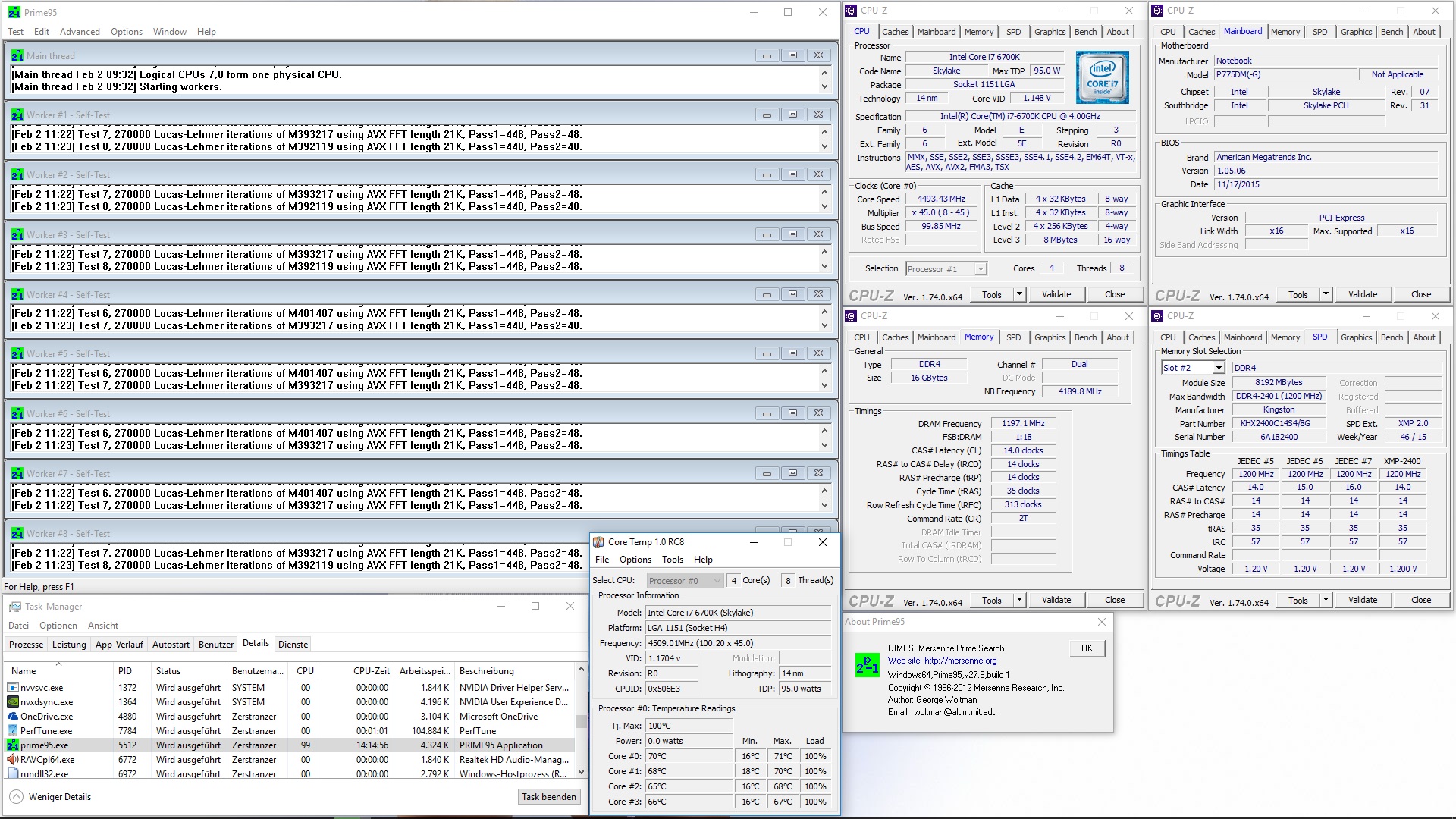
Task: Click the OneDrive.exe process icon
Action: coord(13,717)
